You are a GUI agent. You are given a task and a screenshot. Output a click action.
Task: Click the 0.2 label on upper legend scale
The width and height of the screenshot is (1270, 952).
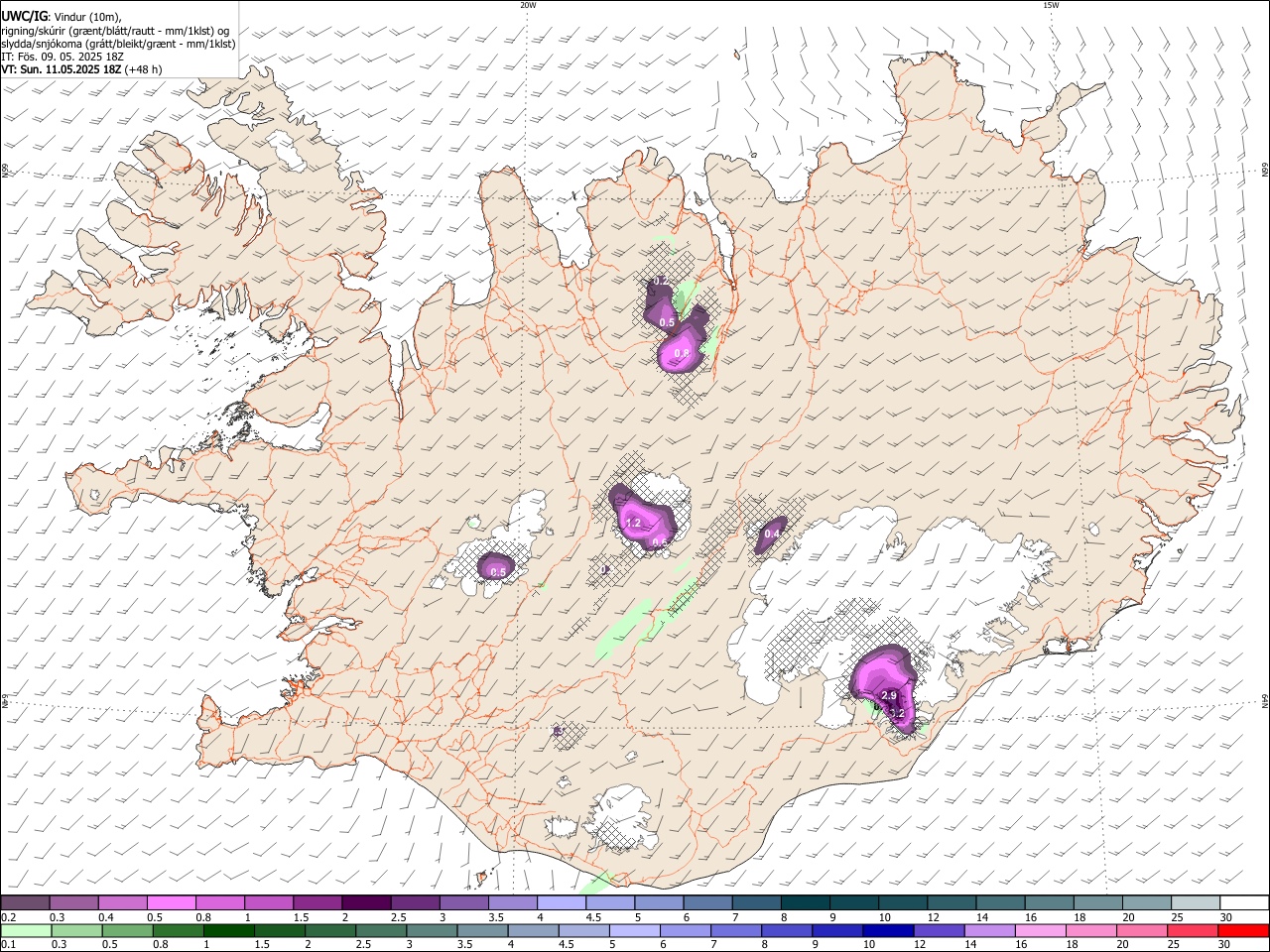click(x=8, y=917)
